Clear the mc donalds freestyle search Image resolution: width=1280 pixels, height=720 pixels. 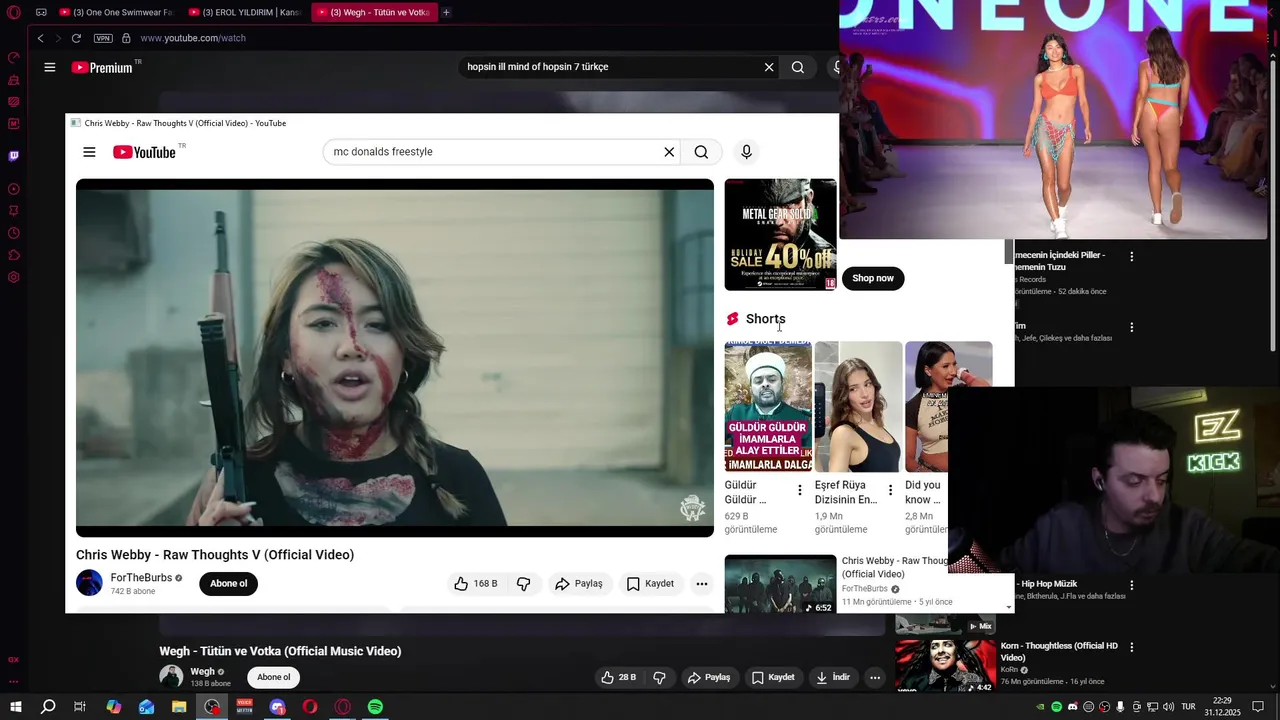[x=669, y=152]
